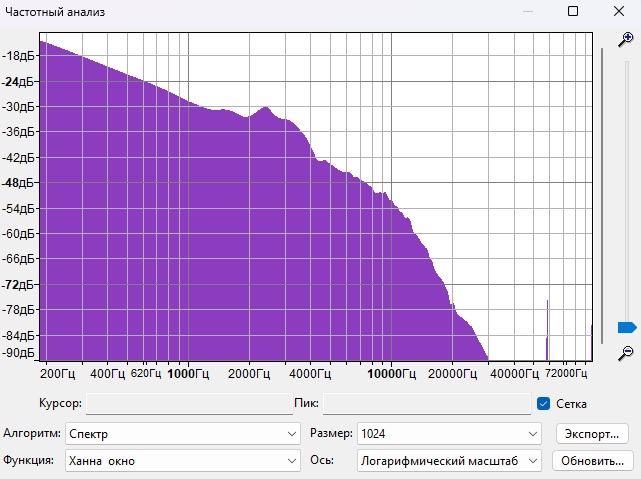Maximize the Частотный анализ window

pyautogui.click(x=573, y=11)
